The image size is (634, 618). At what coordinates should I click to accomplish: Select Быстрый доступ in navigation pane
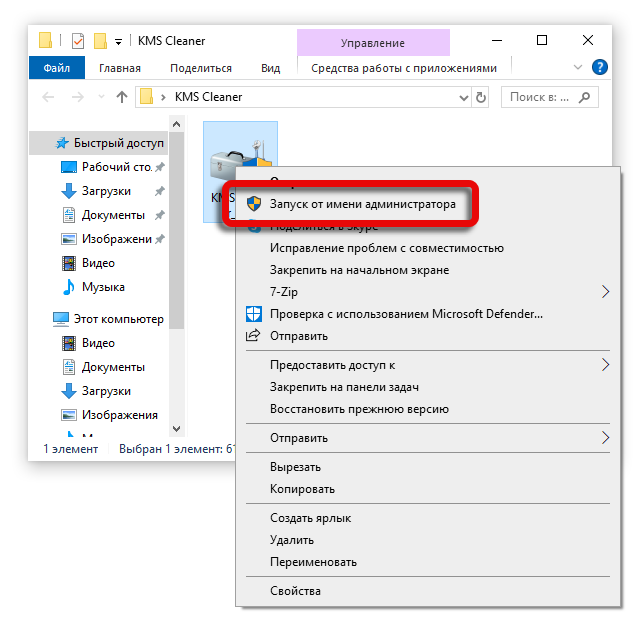pyautogui.click(x=99, y=143)
